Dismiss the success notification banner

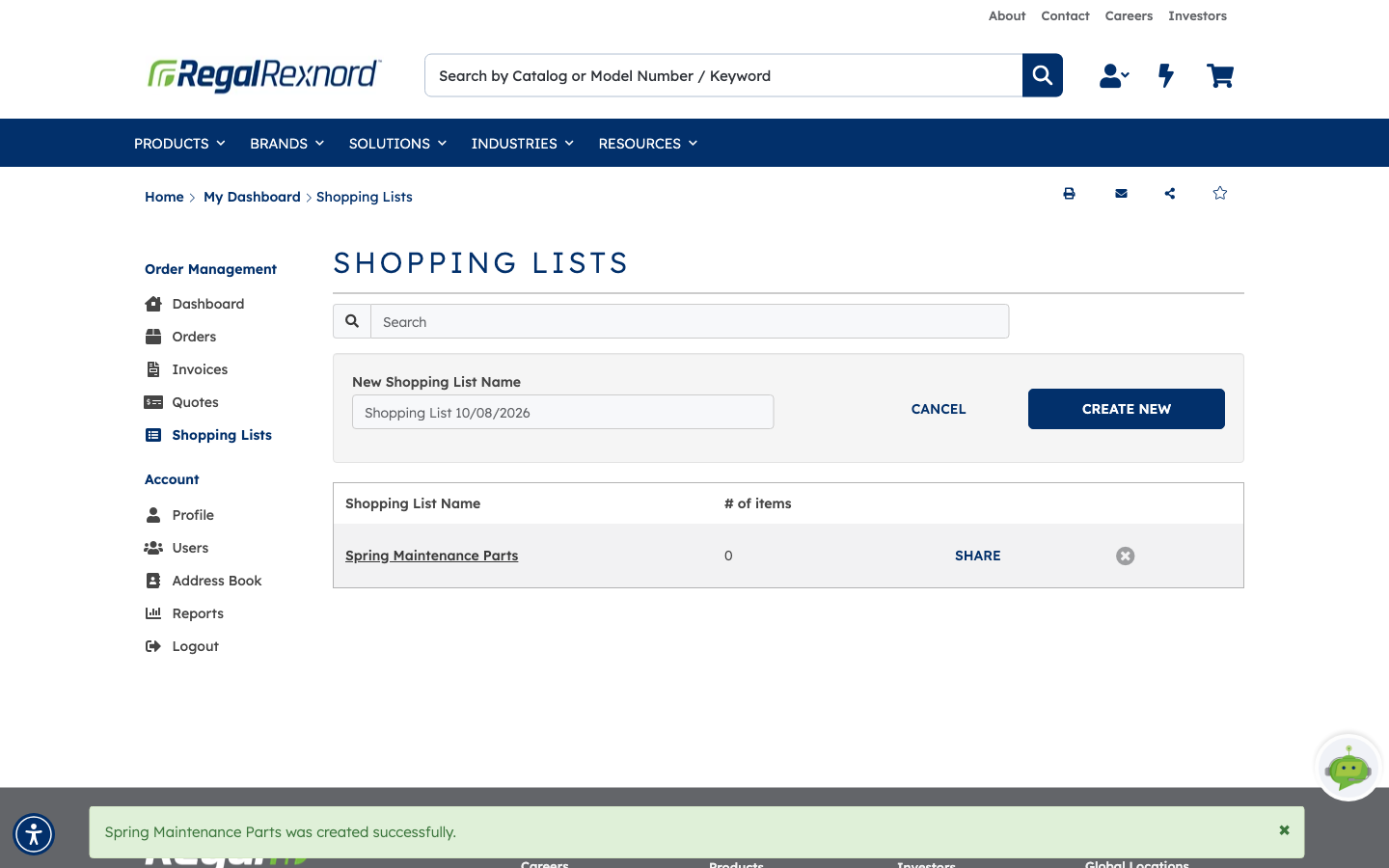click(x=1284, y=830)
